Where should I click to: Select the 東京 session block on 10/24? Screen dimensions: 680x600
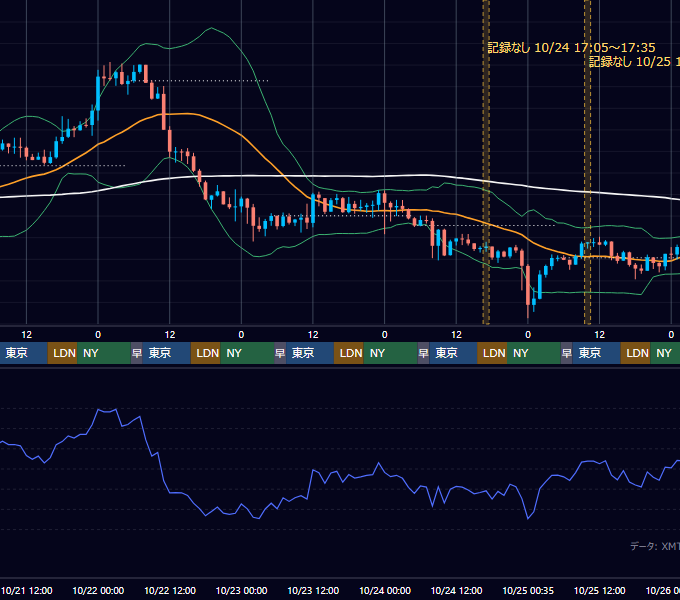click(x=453, y=353)
